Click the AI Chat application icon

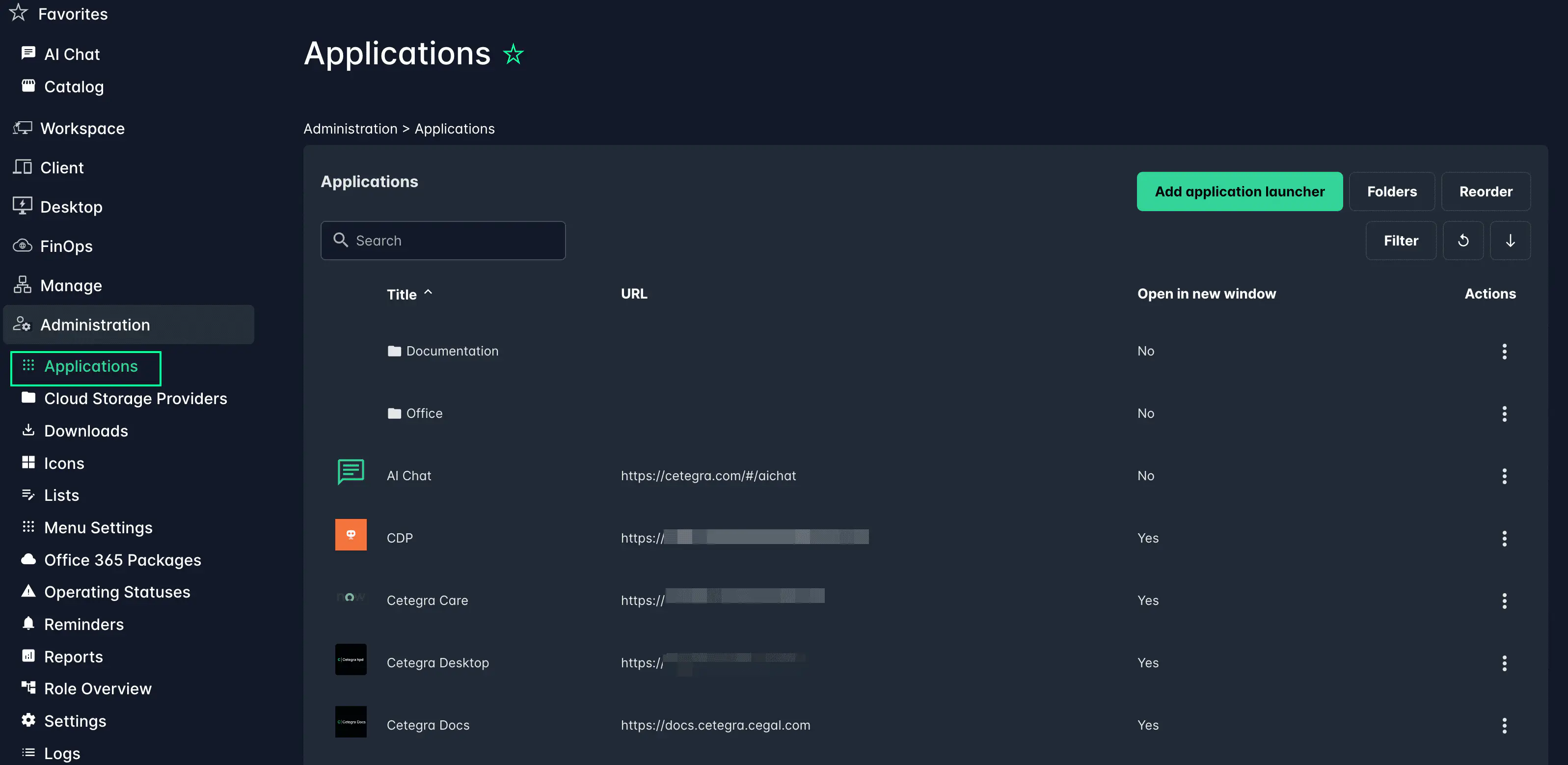(x=351, y=472)
